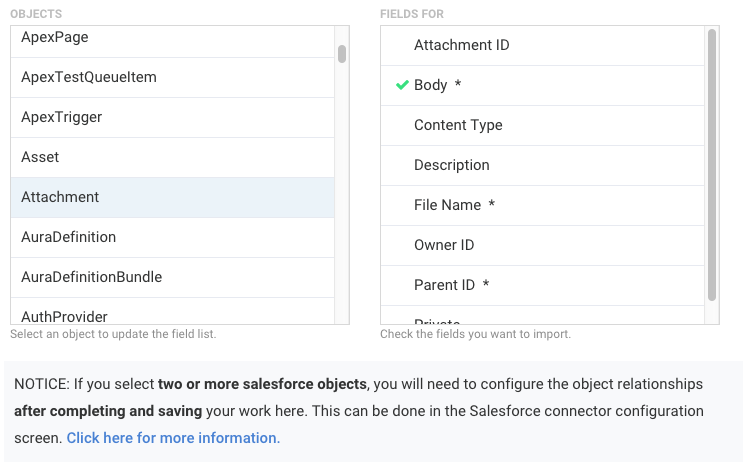Check the Owner ID field

coord(444,245)
